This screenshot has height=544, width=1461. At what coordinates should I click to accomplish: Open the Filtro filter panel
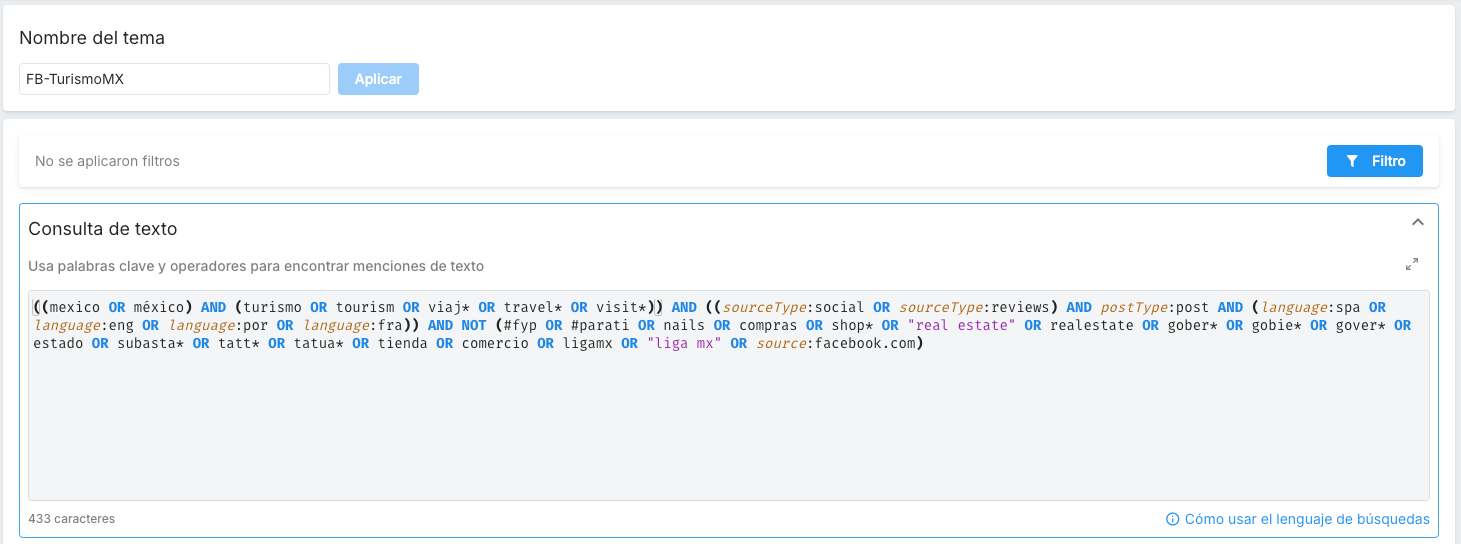coord(1375,161)
